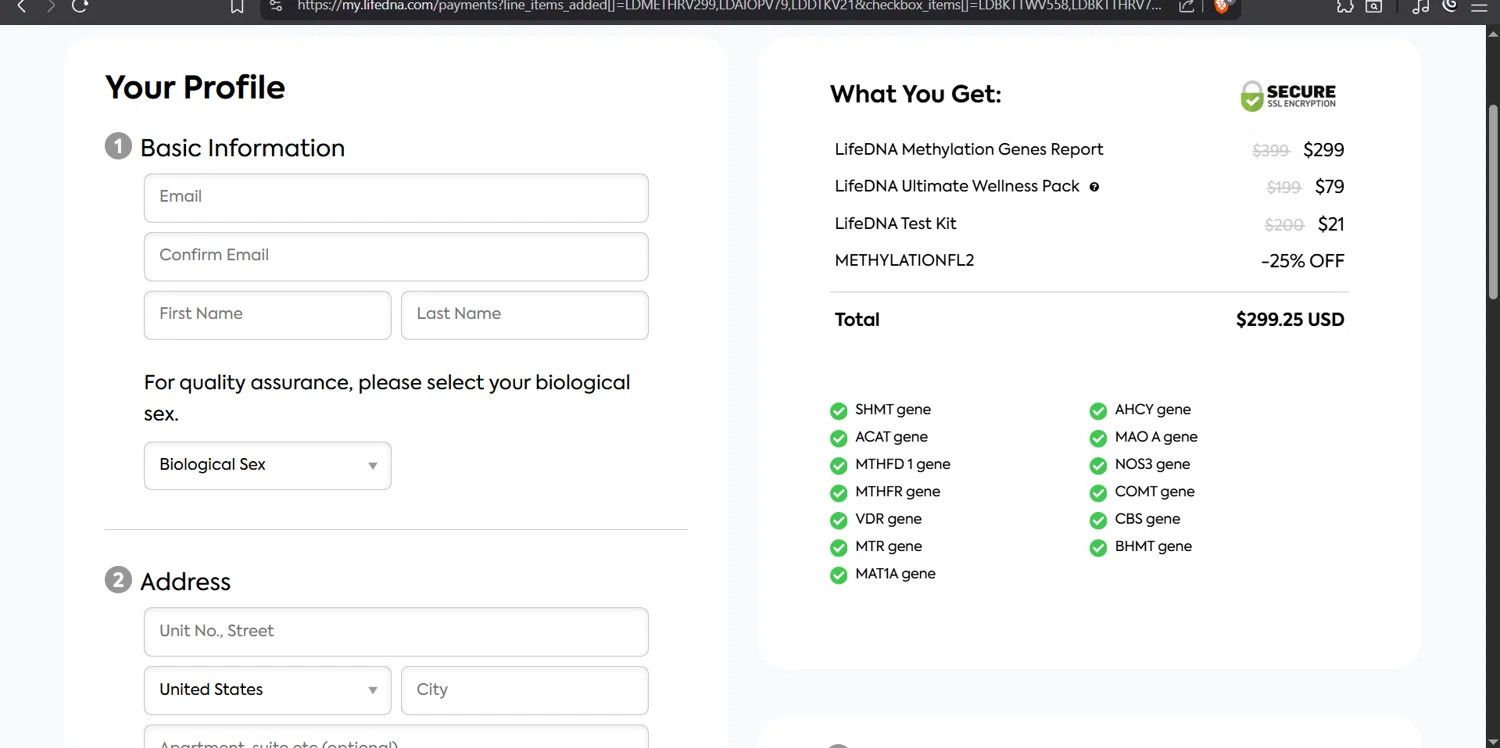This screenshot has height=748, width=1500.
Task: Click the site settings icon left of URL
Action: (x=276, y=6)
